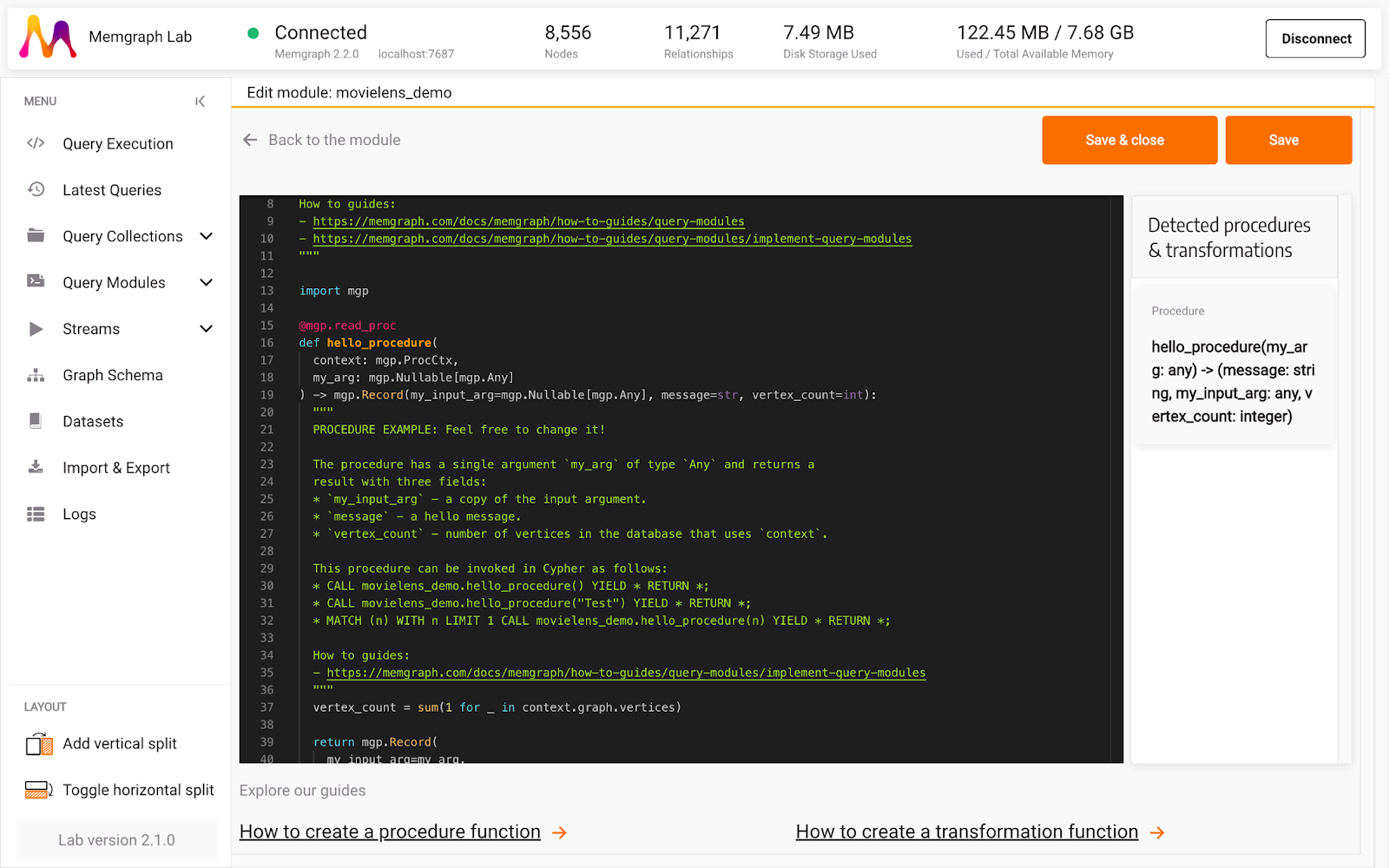Expand the Query Collections chevron
This screenshot has height=868, width=1389.
tap(207, 235)
